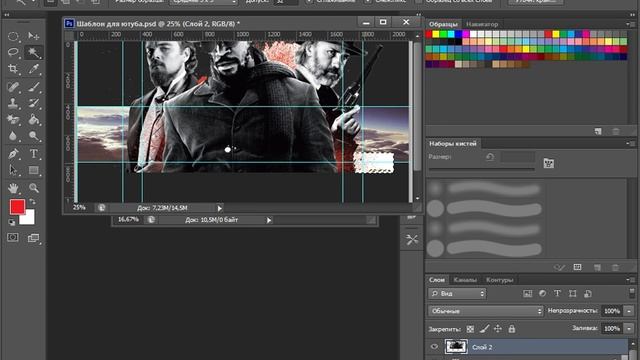Select the Elliptical Marquee tool
The image size is (640, 360).
(13, 36)
